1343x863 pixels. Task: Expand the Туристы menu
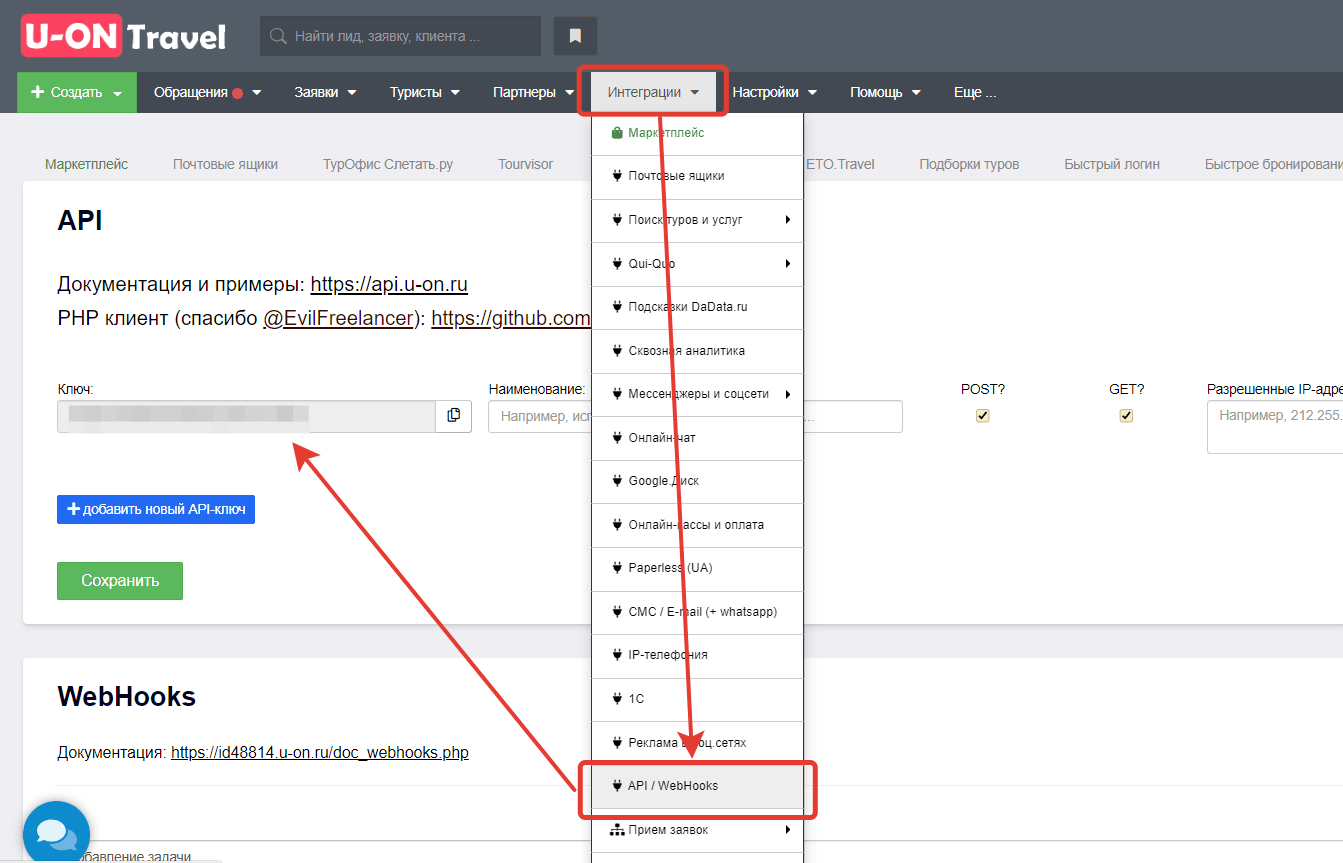click(425, 92)
